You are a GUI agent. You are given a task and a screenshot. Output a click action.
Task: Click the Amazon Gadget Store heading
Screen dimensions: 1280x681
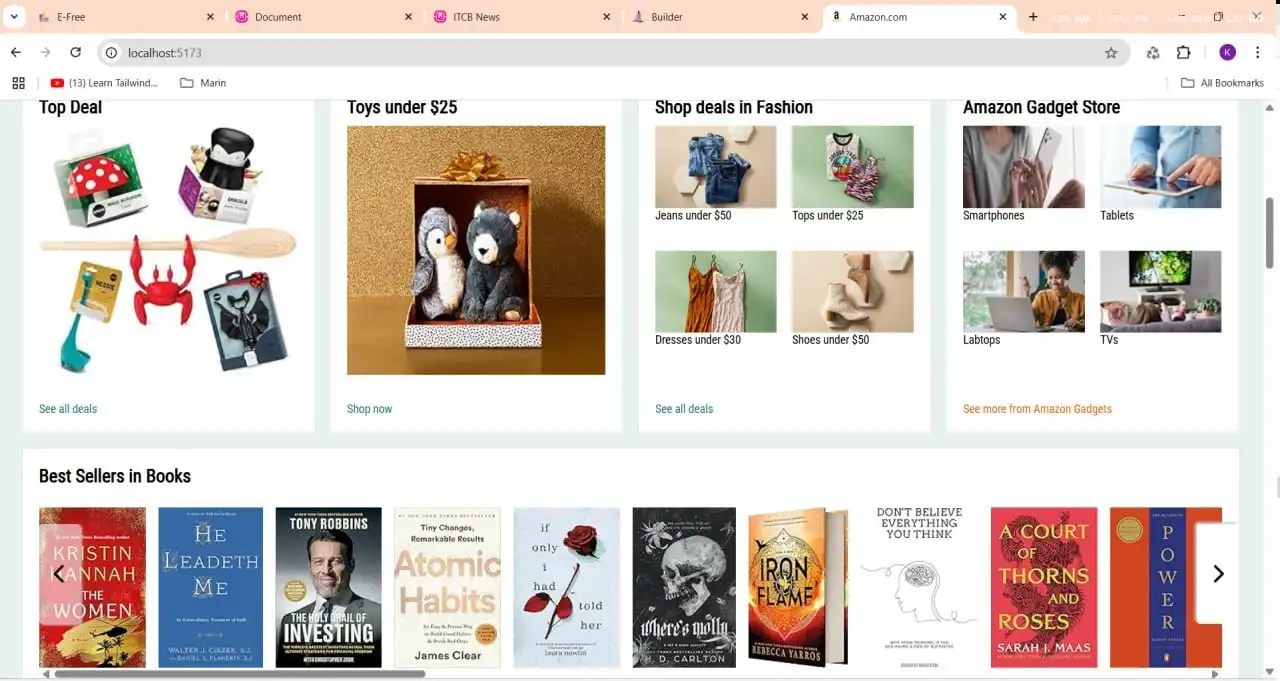tap(1041, 107)
